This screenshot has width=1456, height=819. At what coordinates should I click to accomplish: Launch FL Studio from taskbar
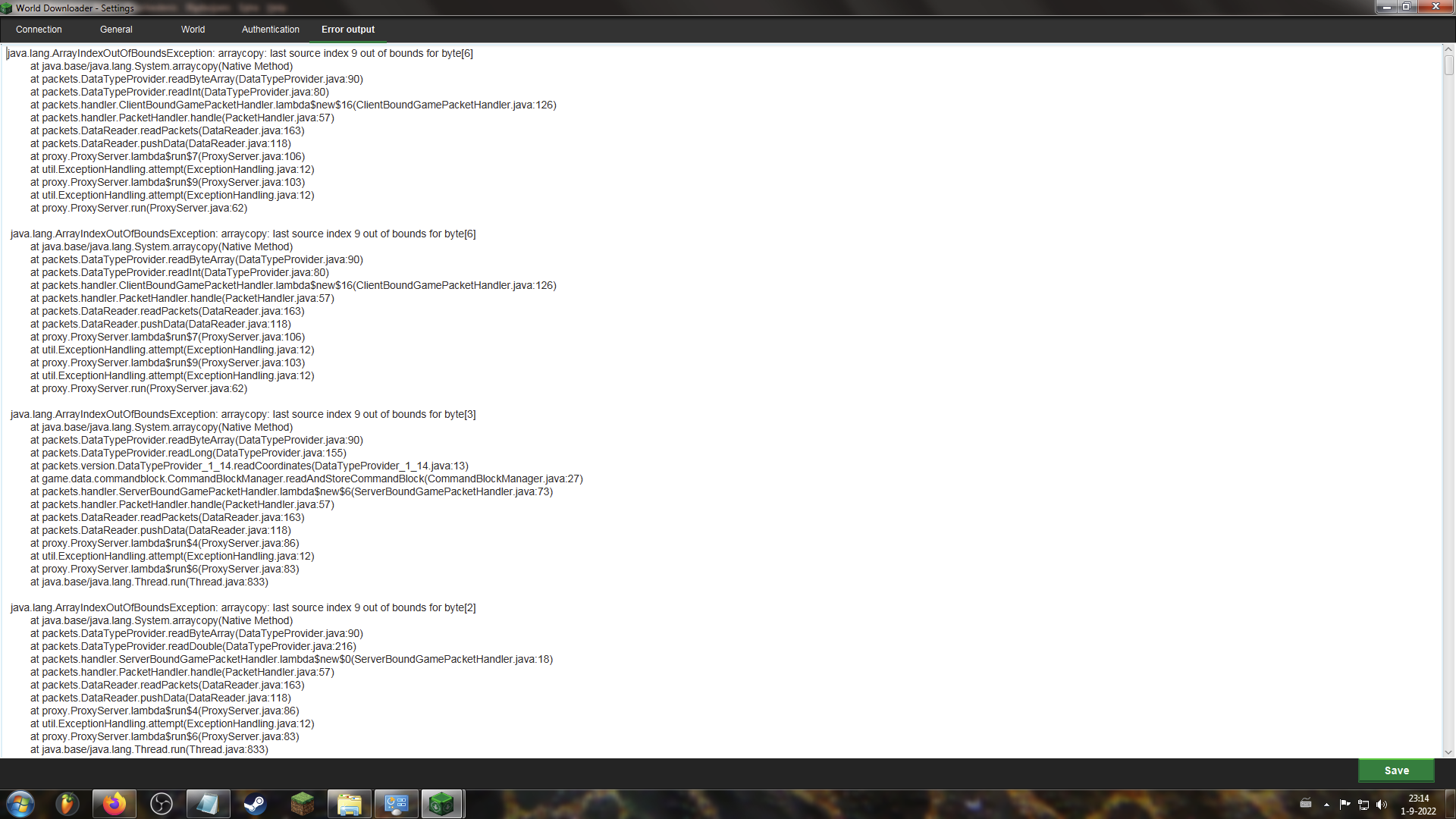tap(67, 804)
